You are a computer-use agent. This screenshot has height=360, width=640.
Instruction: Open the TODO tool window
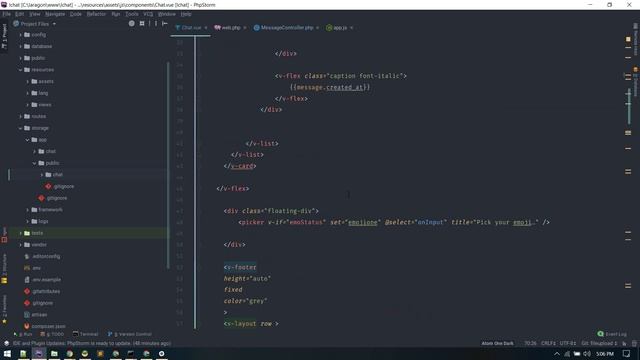[x=52, y=334]
